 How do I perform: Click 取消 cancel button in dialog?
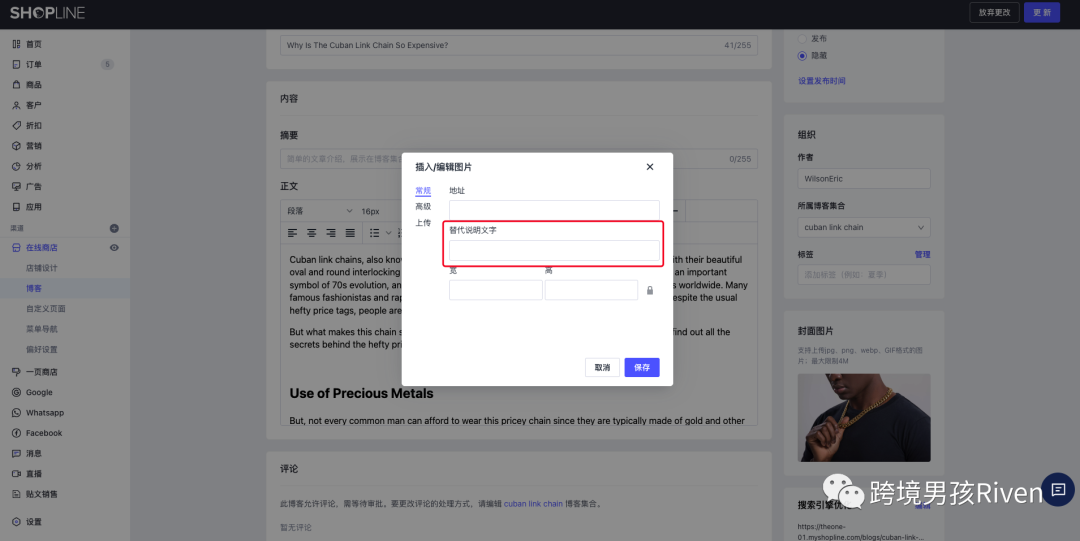(x=602, y=367)
